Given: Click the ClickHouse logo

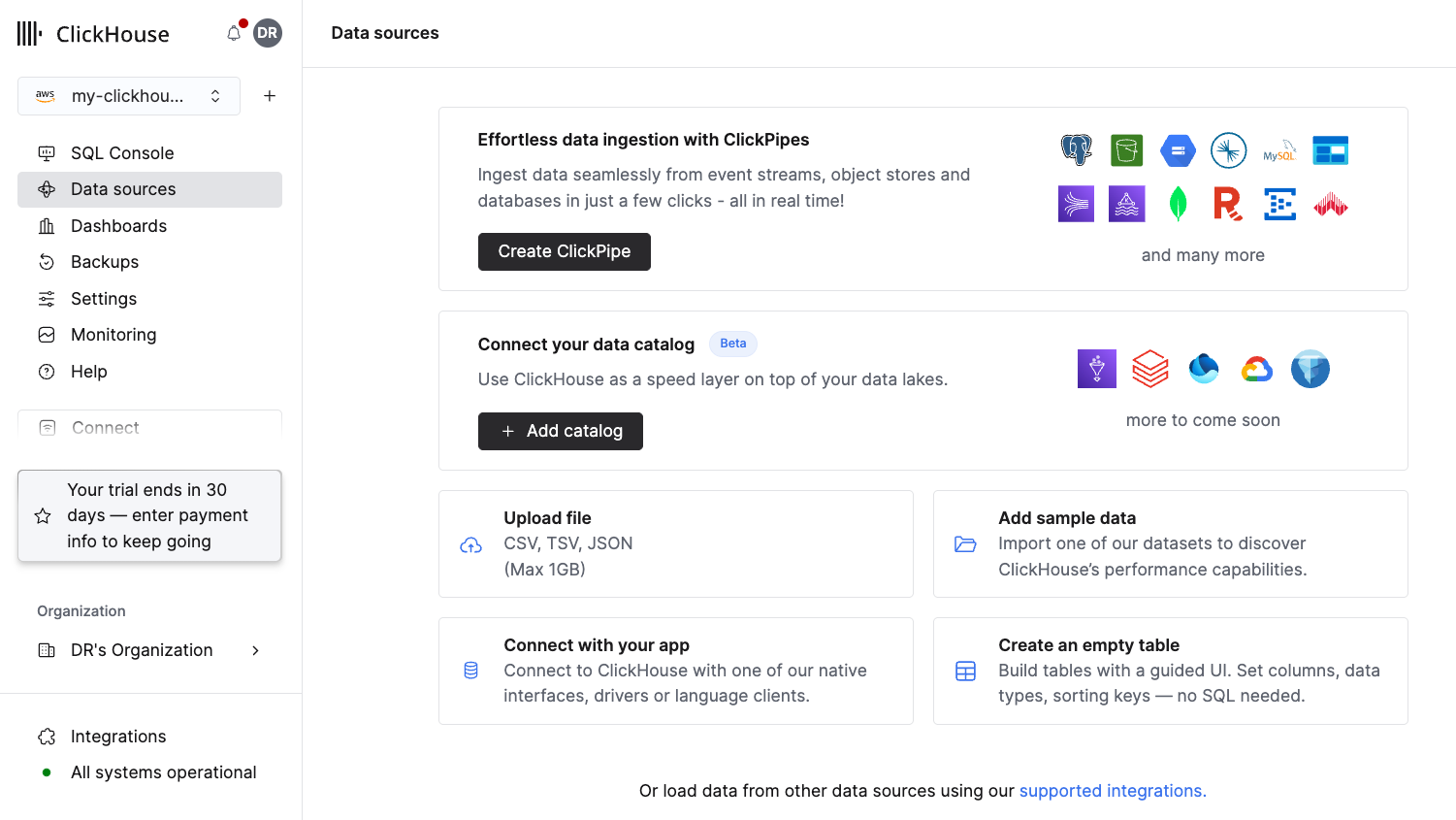Looking at the screenshot, I should pos(93,34).
